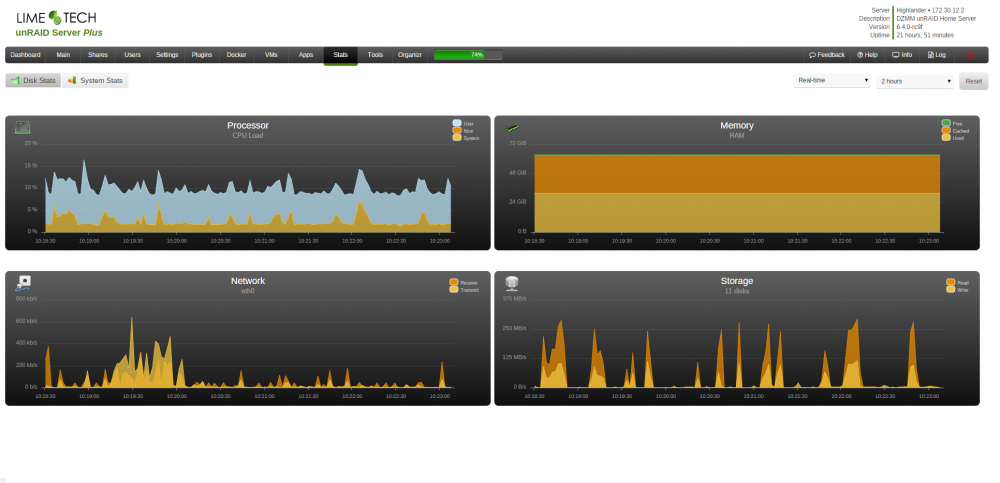Click the 'DZMM unRAID Home Server' description
Viewport: 1000px width, 483px height.
[x=936, y=19]
